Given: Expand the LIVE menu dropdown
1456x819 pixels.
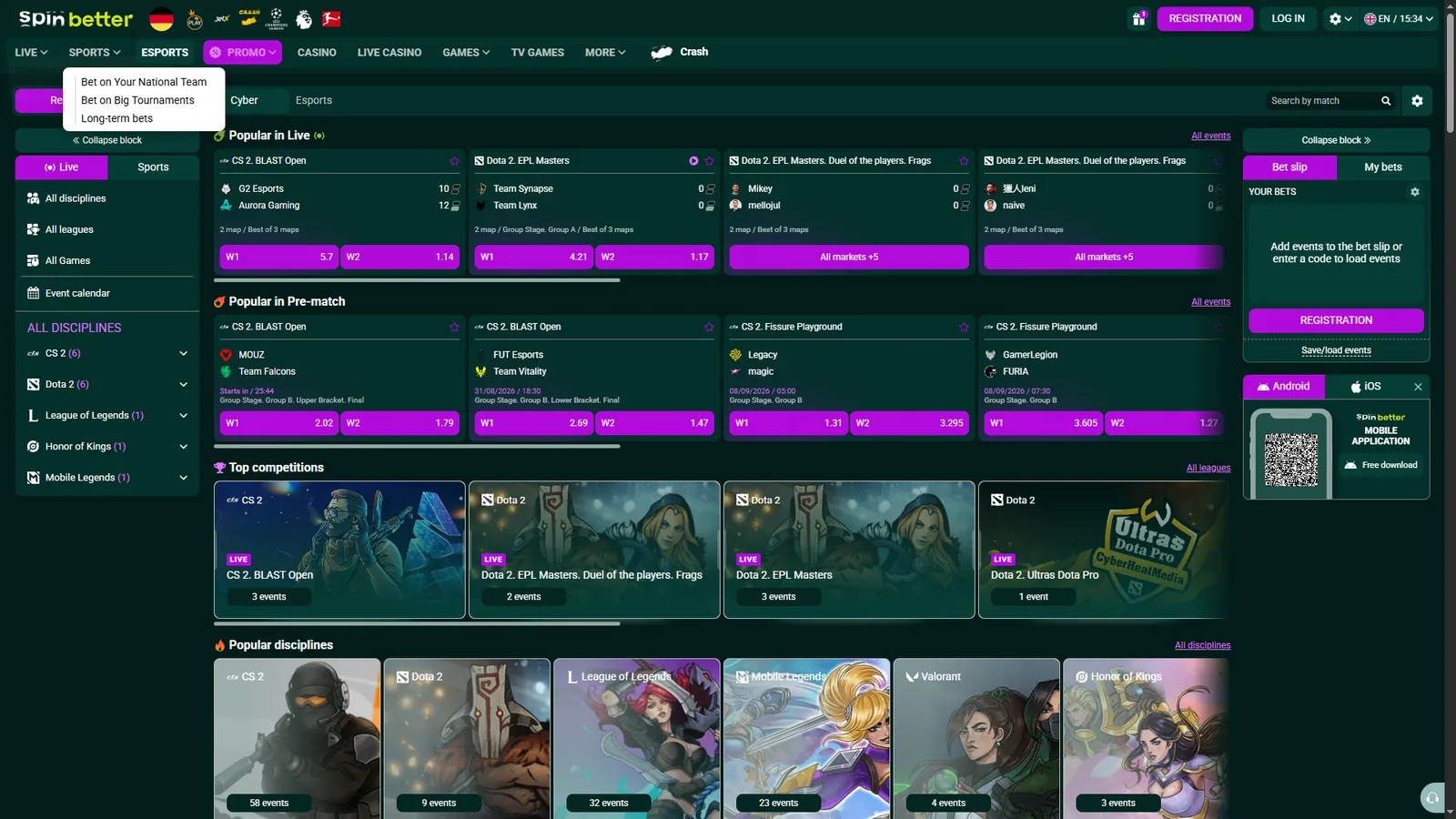Looking at the screenshot, I should click(31, 53).
